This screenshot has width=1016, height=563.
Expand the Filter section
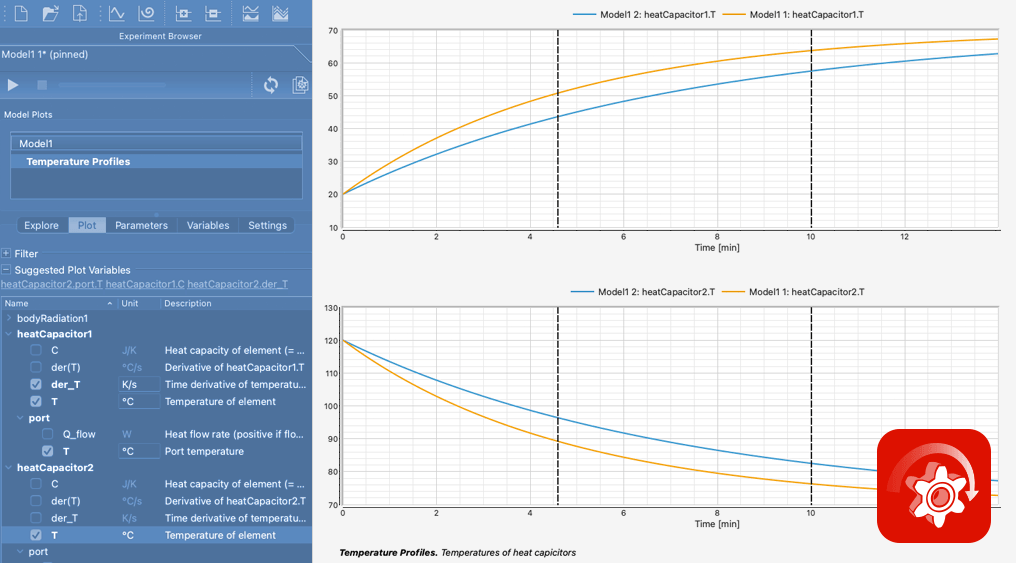click(6, 253)
